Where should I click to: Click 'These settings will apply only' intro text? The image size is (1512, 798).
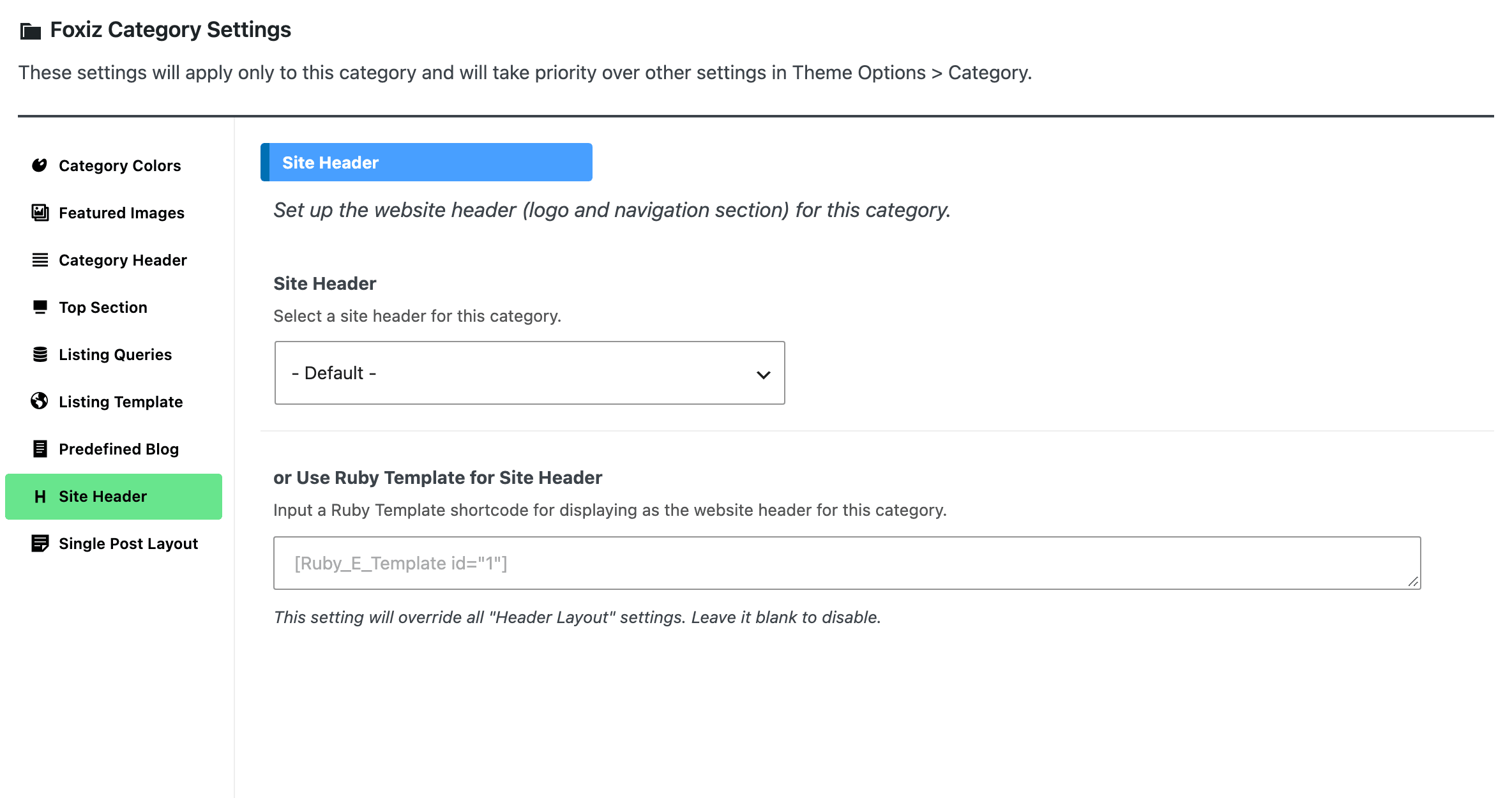(525, 73)
